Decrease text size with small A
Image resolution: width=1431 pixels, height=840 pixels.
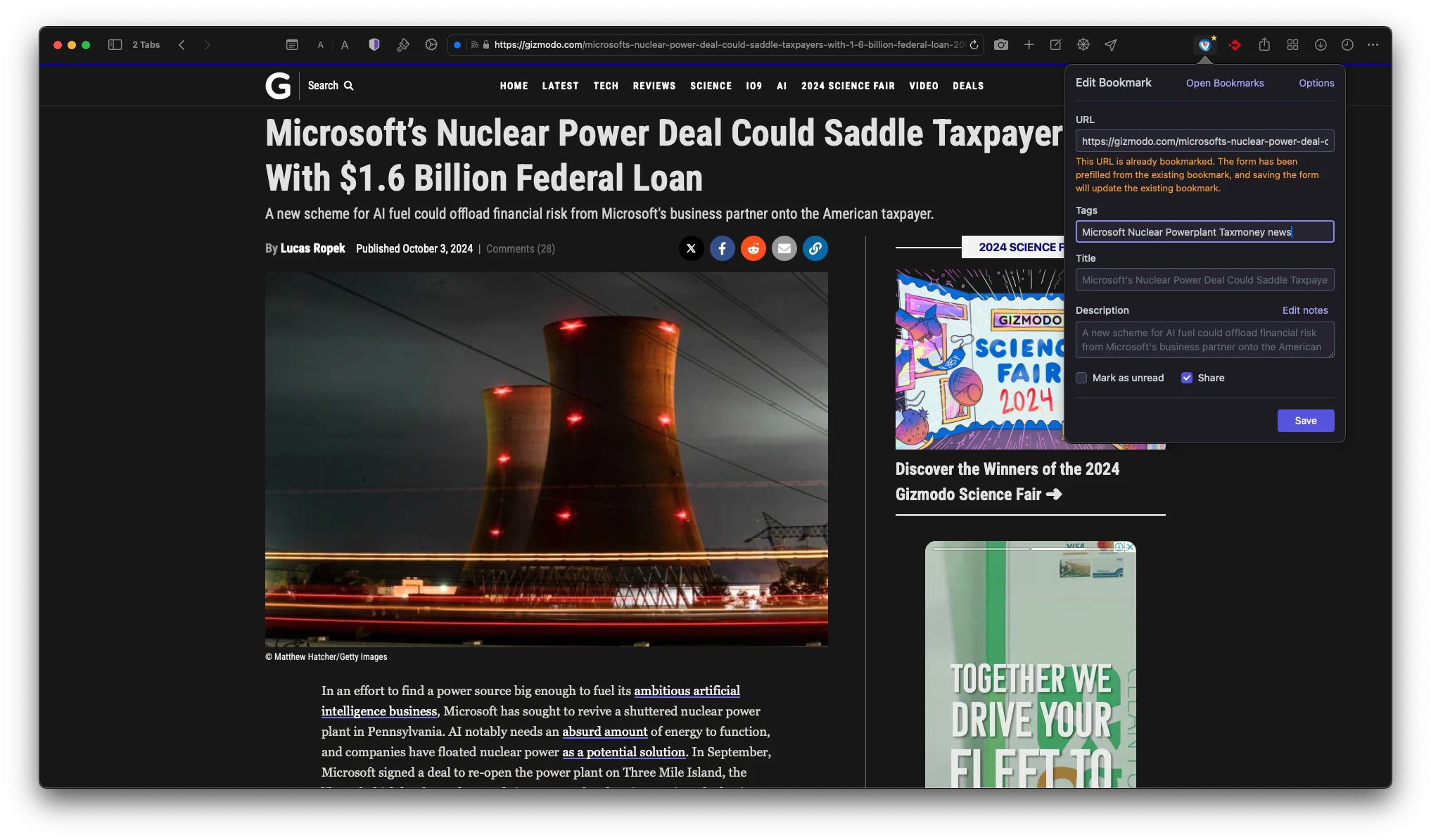tap(320, 45)
